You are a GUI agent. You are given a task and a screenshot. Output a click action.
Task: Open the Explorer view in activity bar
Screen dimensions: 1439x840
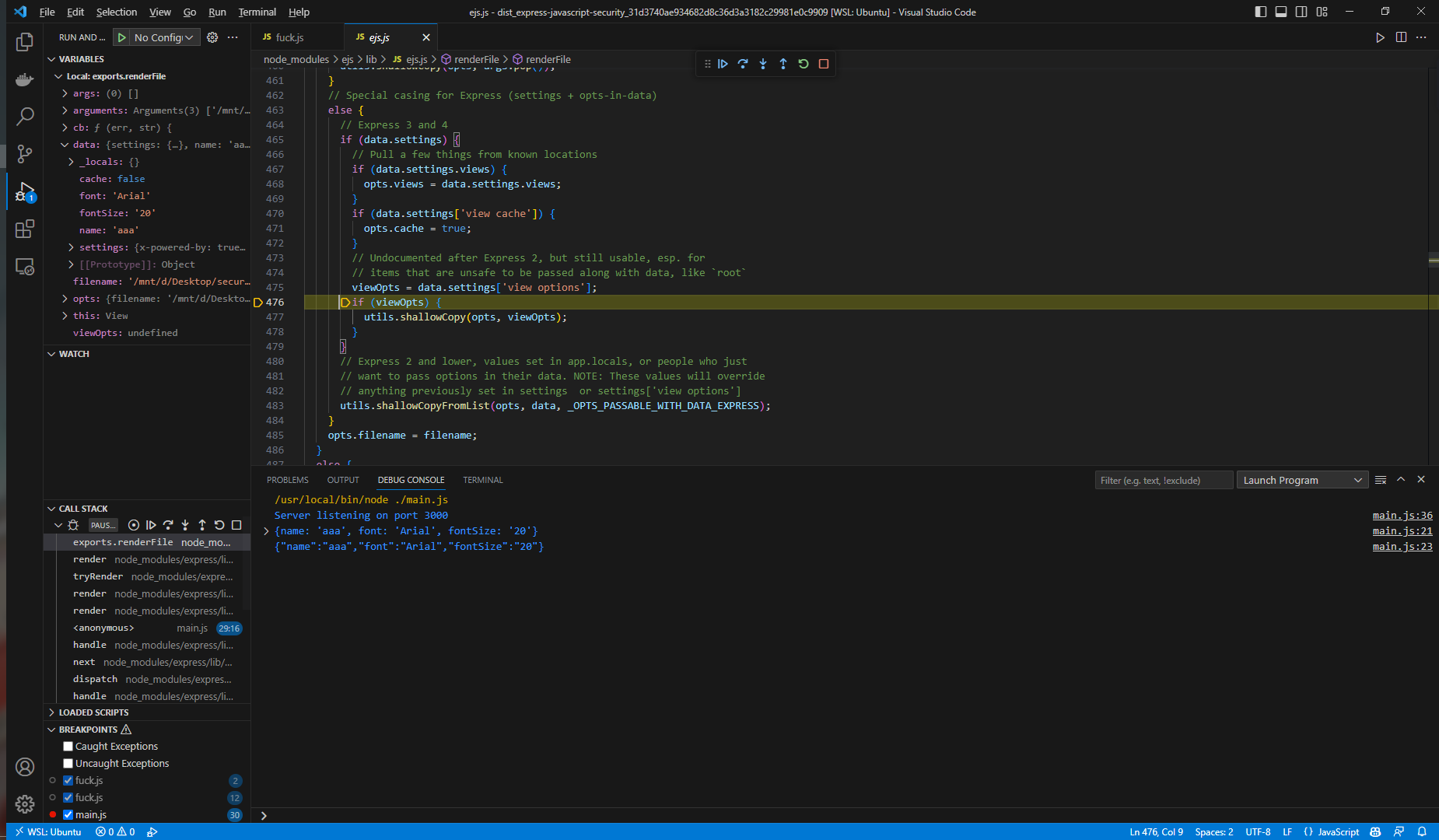[x=25, y=42]
